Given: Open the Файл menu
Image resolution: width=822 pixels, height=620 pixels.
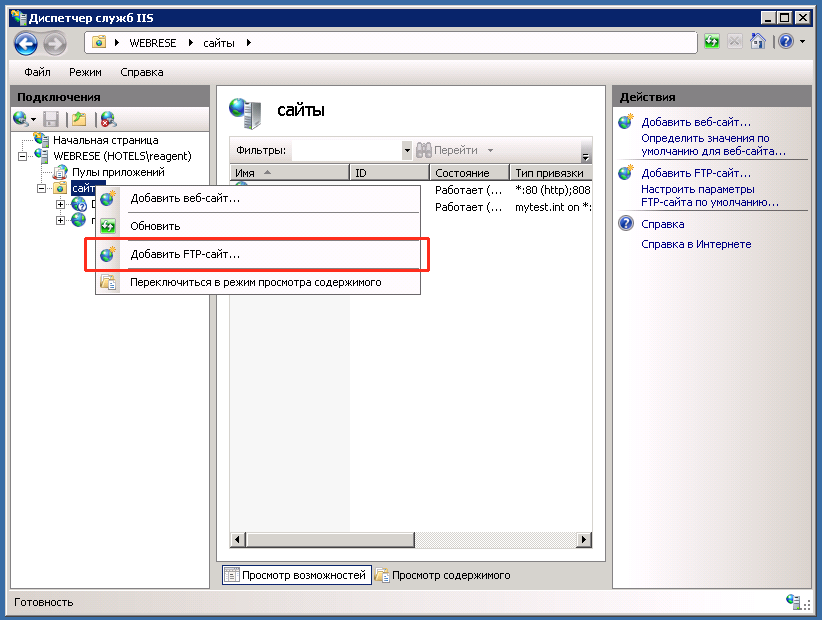Looking at the screenshot, I should click(37, 72).
